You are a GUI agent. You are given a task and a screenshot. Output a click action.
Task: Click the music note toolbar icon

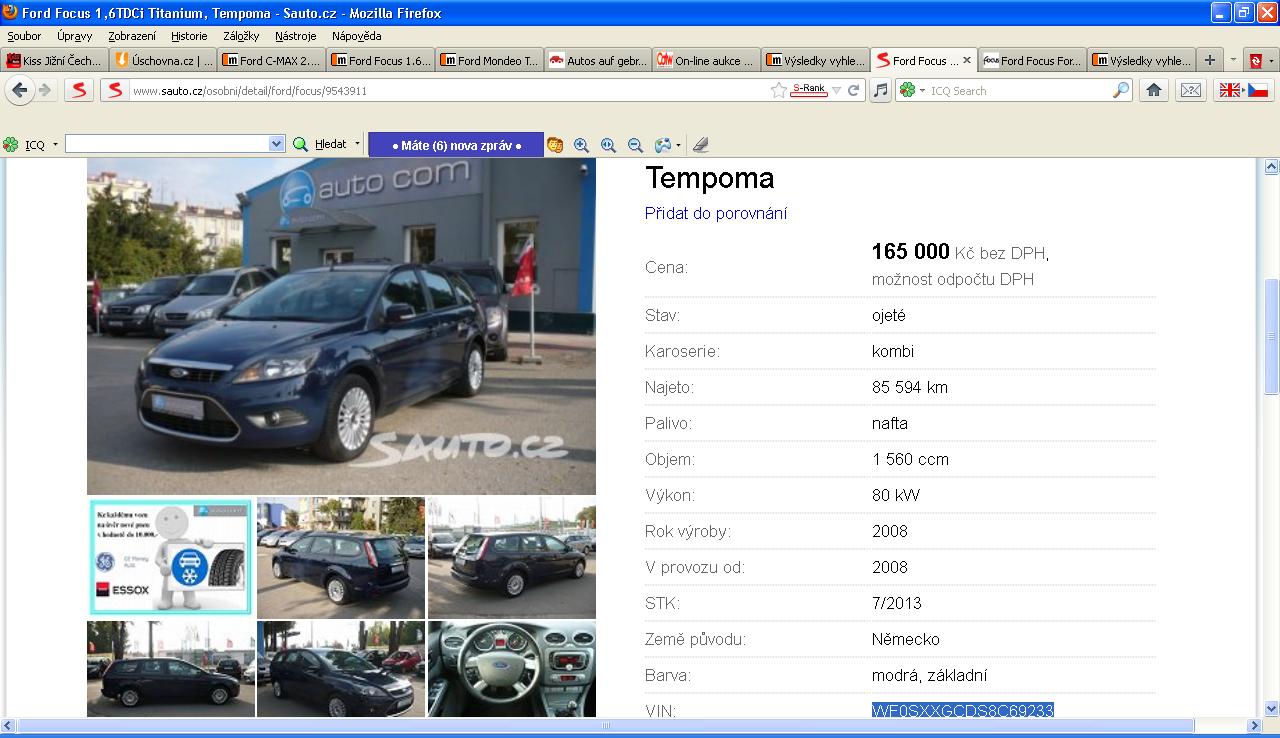pyautogui.click(x=880, y=90)
